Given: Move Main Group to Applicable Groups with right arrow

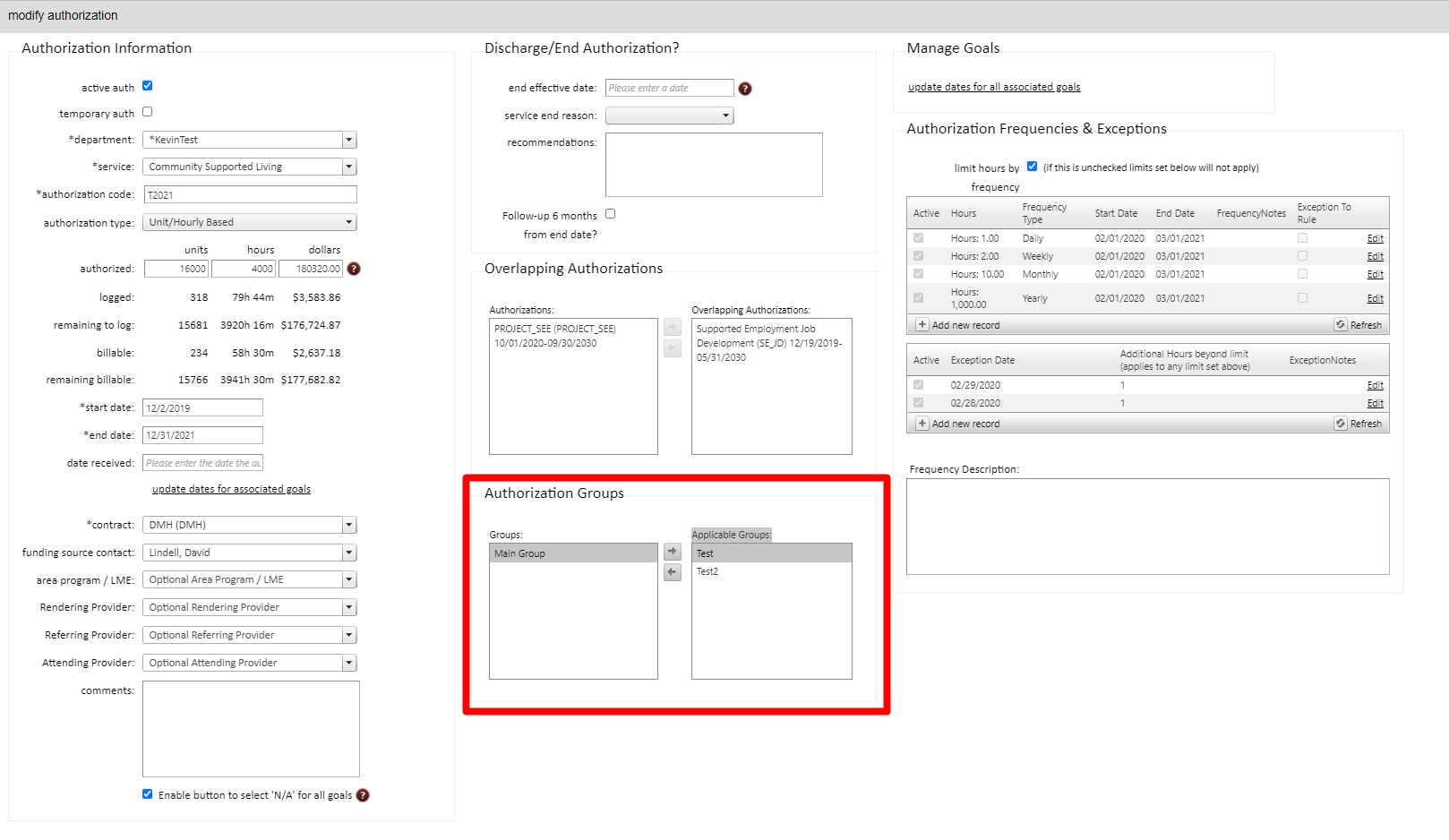Looking at the screenshot, I should [673, 552].
